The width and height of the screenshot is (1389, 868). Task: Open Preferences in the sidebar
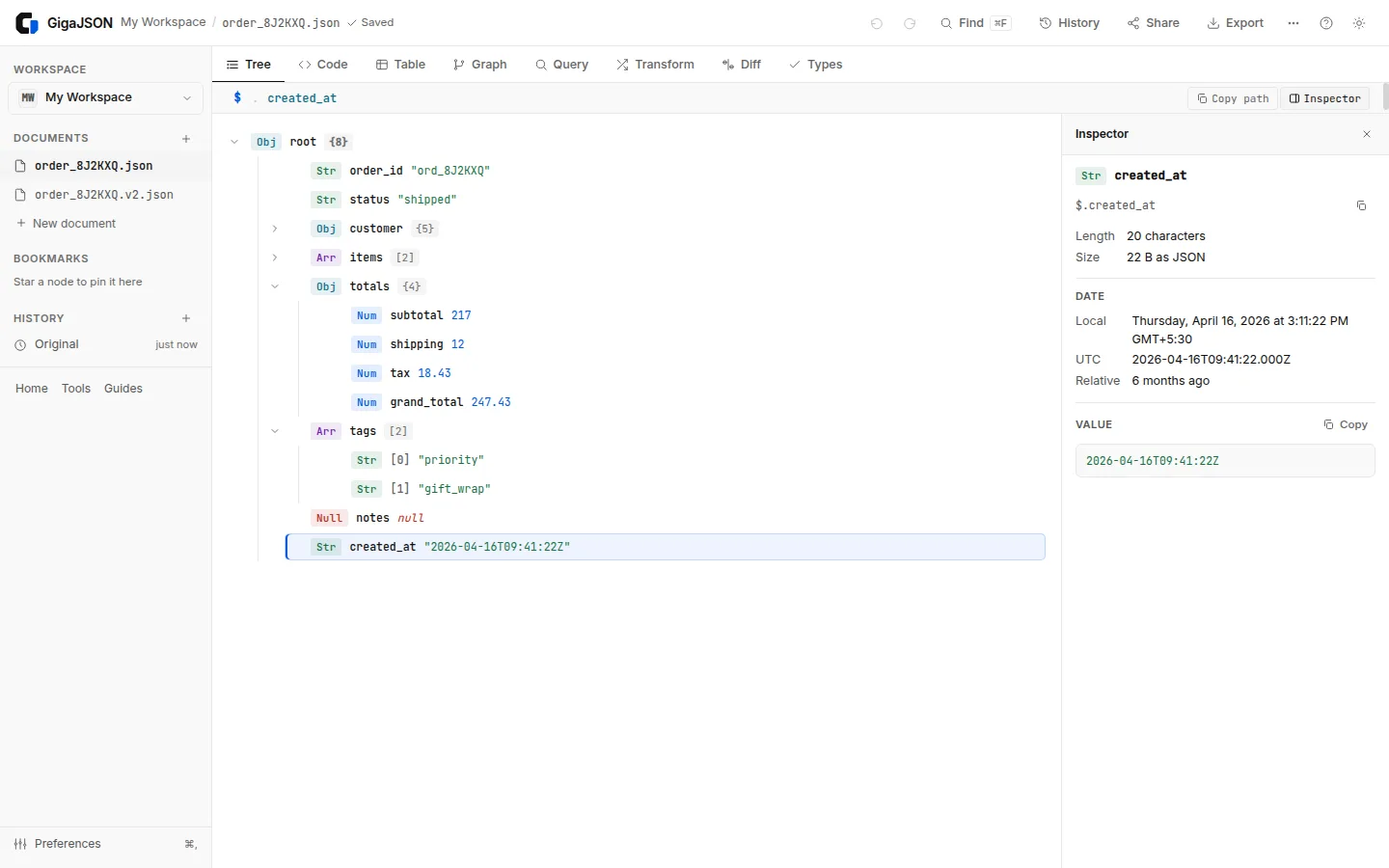[x=105, y=844]
